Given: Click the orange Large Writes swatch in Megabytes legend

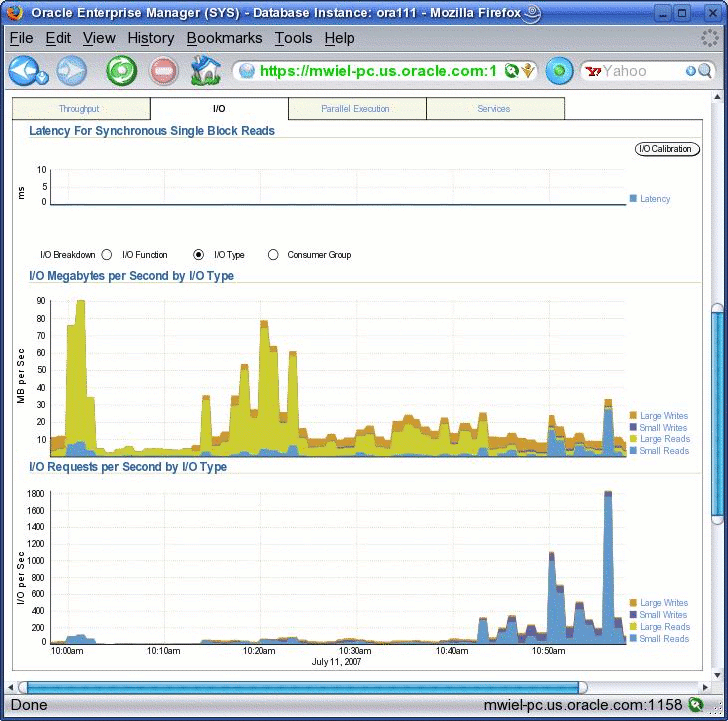Looking at the screenshot, I should (x=633, y=415).
